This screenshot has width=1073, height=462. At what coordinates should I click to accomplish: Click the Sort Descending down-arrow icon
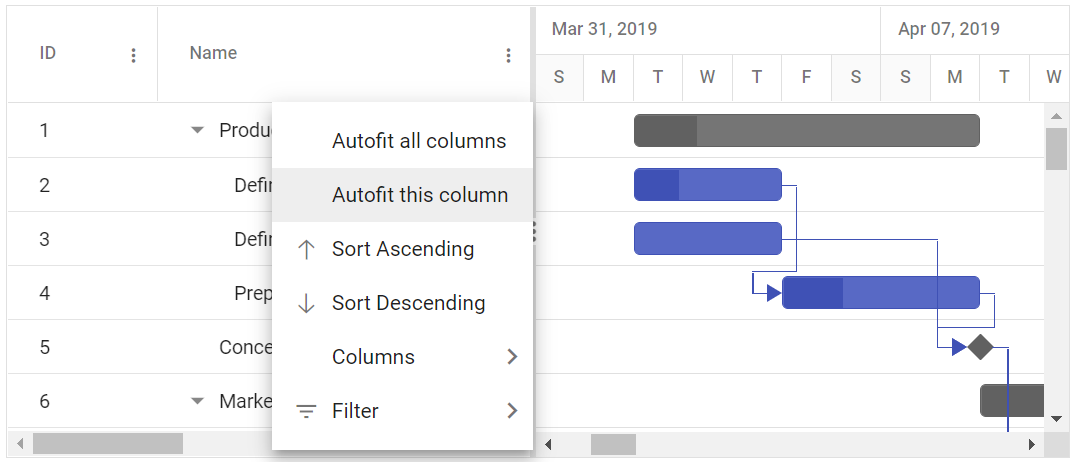pyautogui.click(x=307, y=303)
